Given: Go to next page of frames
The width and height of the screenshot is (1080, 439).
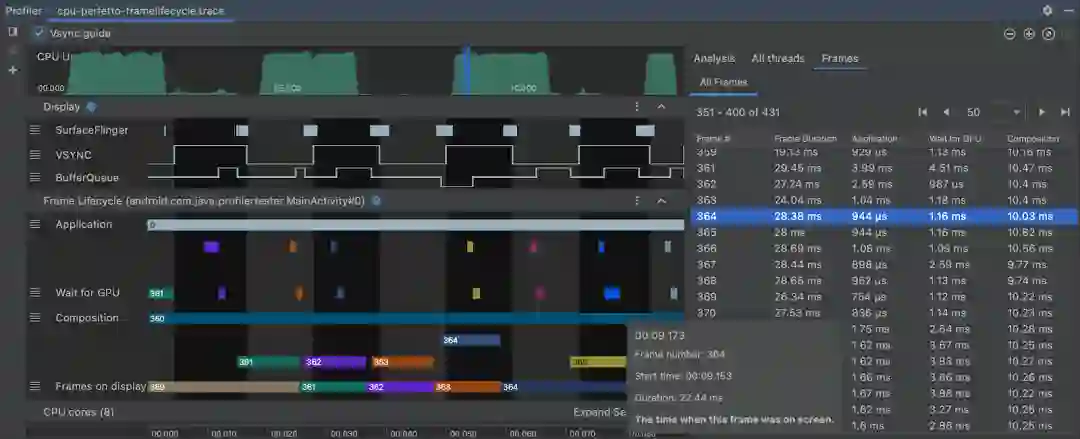Looking at the screenshot, I should click(1041, 112).
